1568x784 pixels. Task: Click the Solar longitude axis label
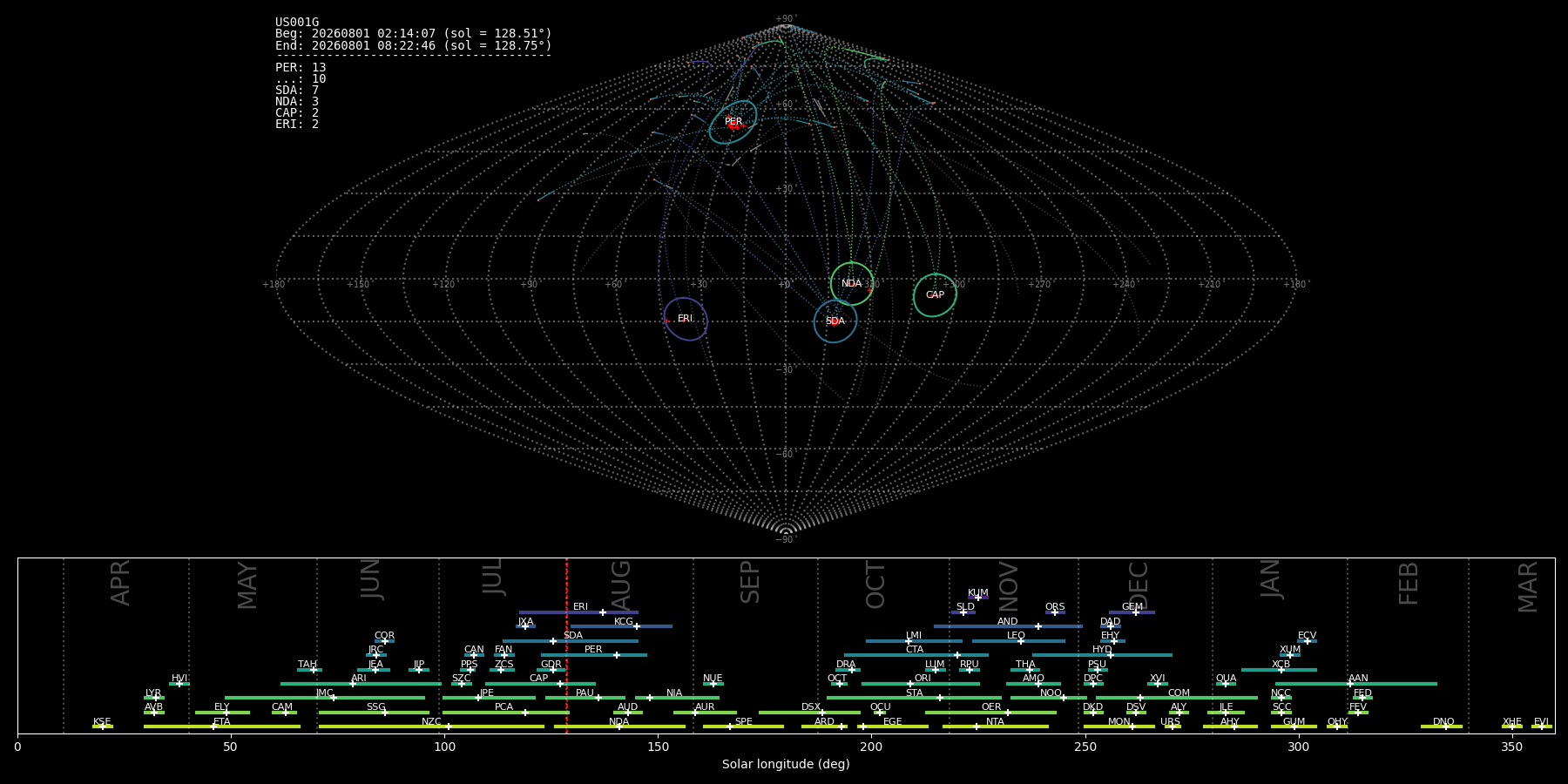[786, 764]
